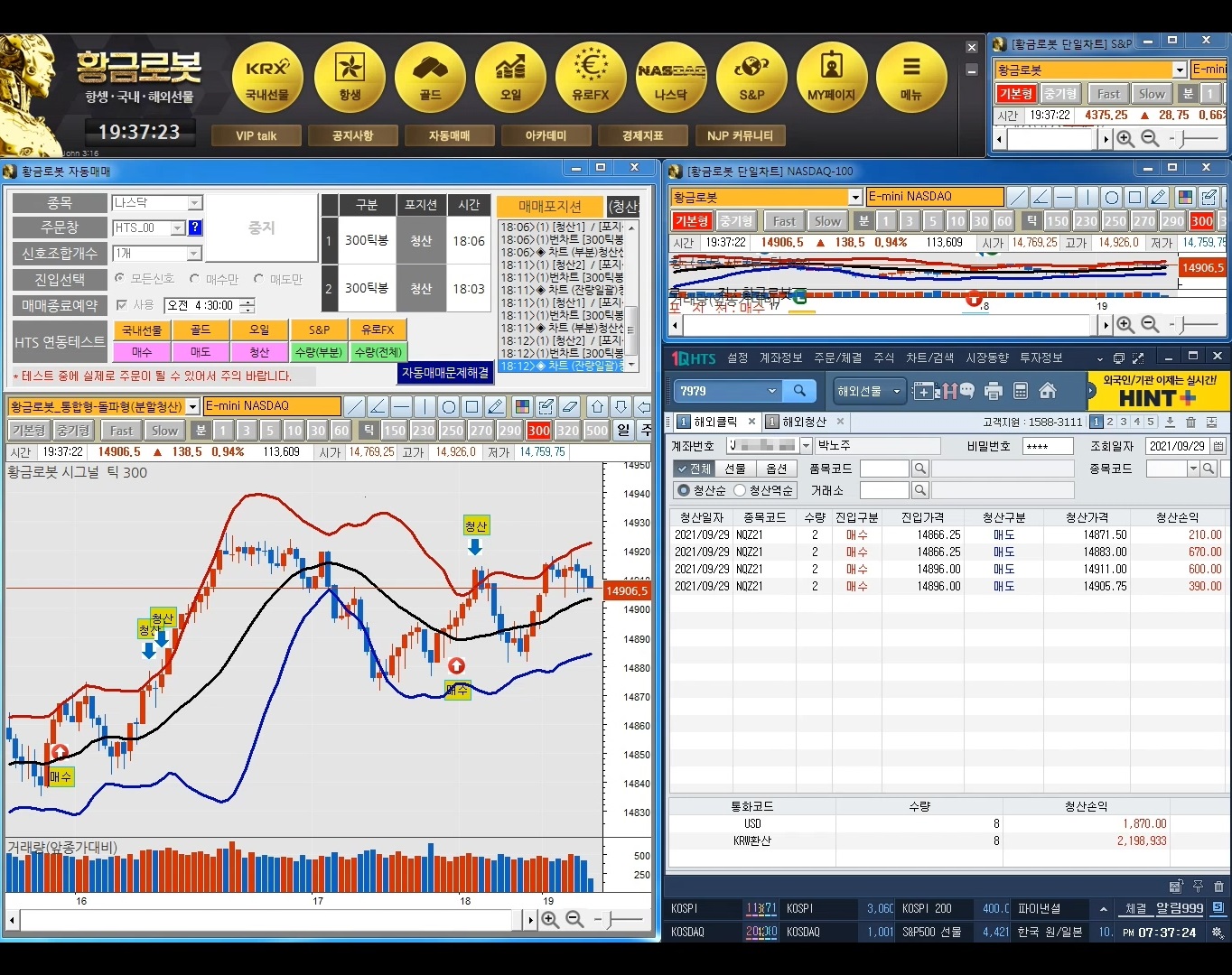Open 계좌번호 account dropdown
1232x975 pixels.
click(805, 446)
